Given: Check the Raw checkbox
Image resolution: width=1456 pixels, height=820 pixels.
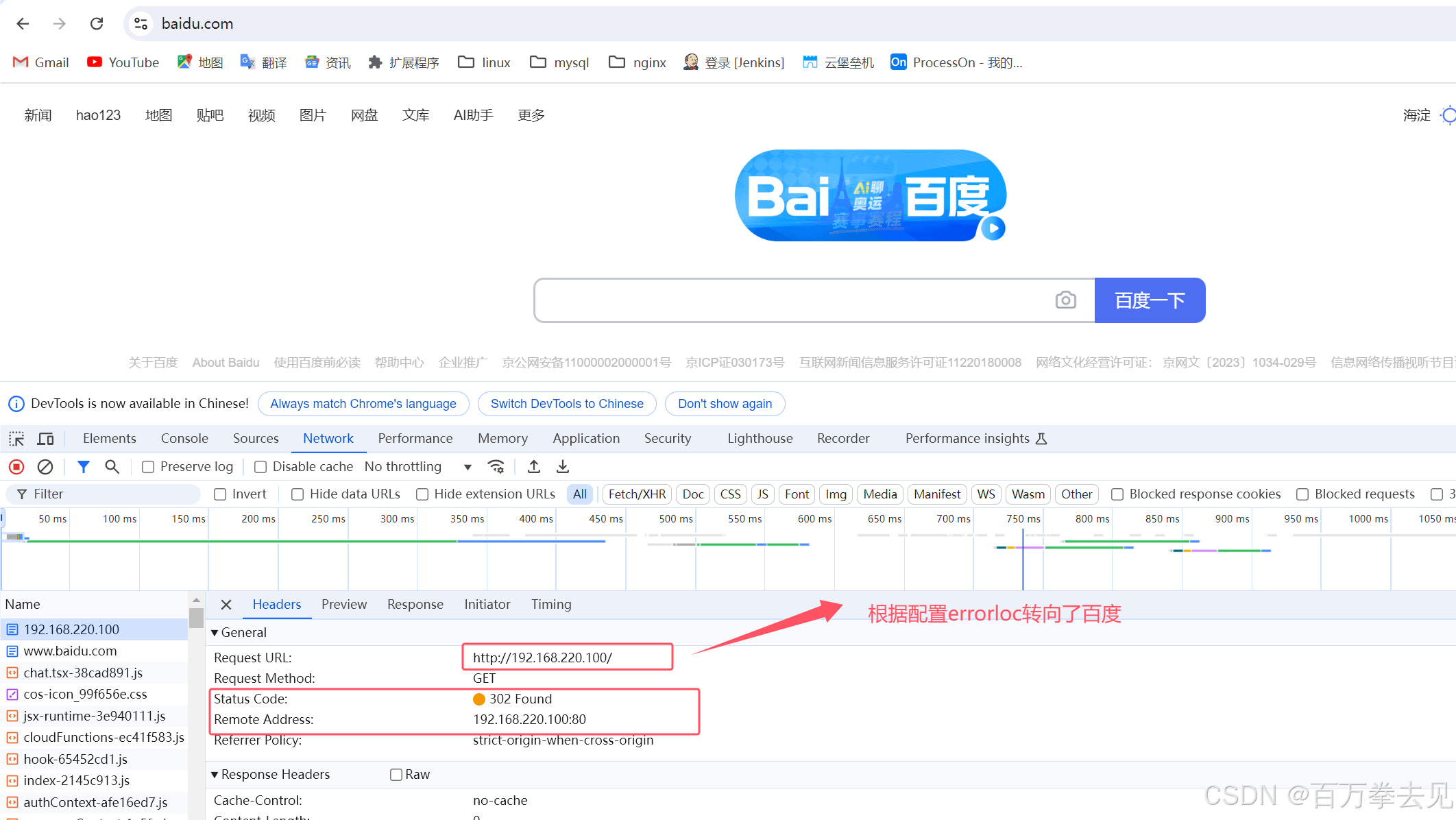Looking at the screenshot, I should point(396,775).
